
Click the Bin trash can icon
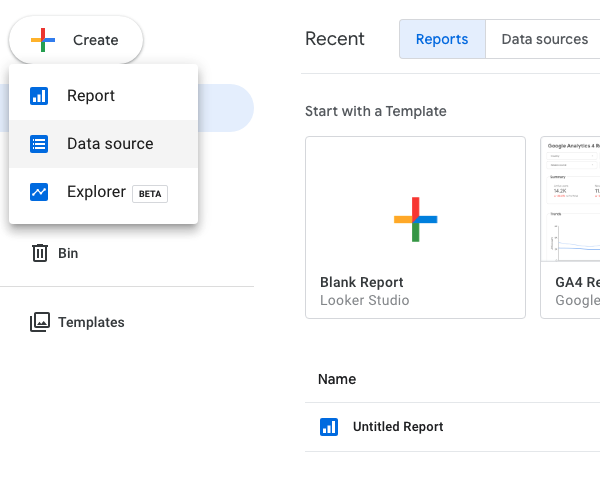click(40, 253)
